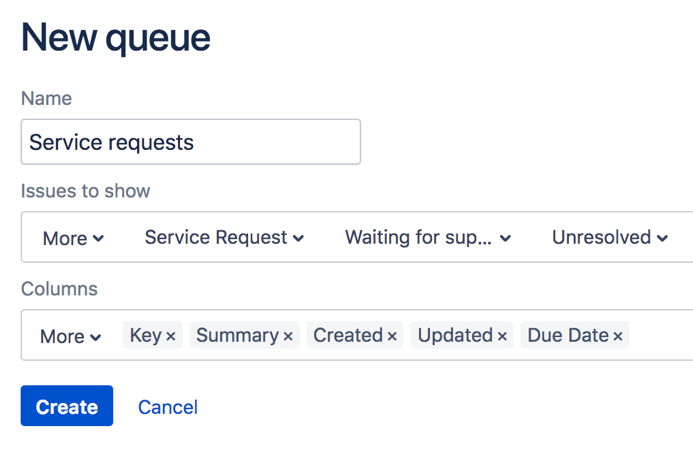Open the Waiting for support status filter
This screenshot has width=693, height=455.
428,238
